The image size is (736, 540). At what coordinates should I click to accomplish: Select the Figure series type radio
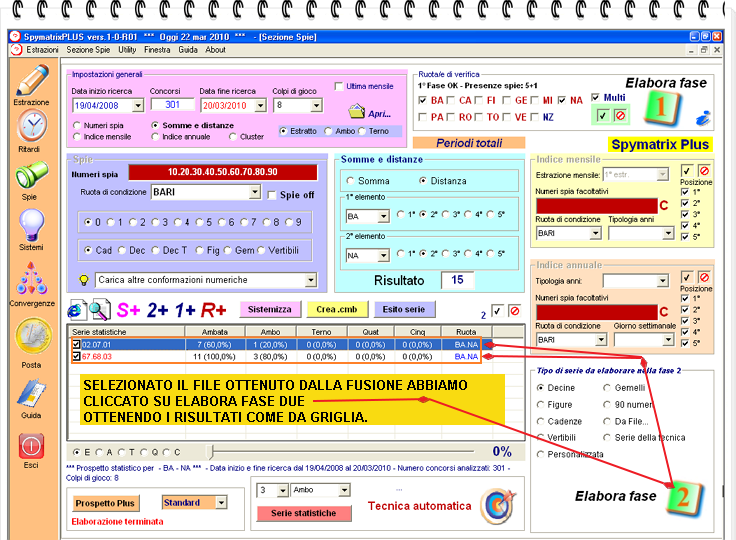tap(540, 405)
